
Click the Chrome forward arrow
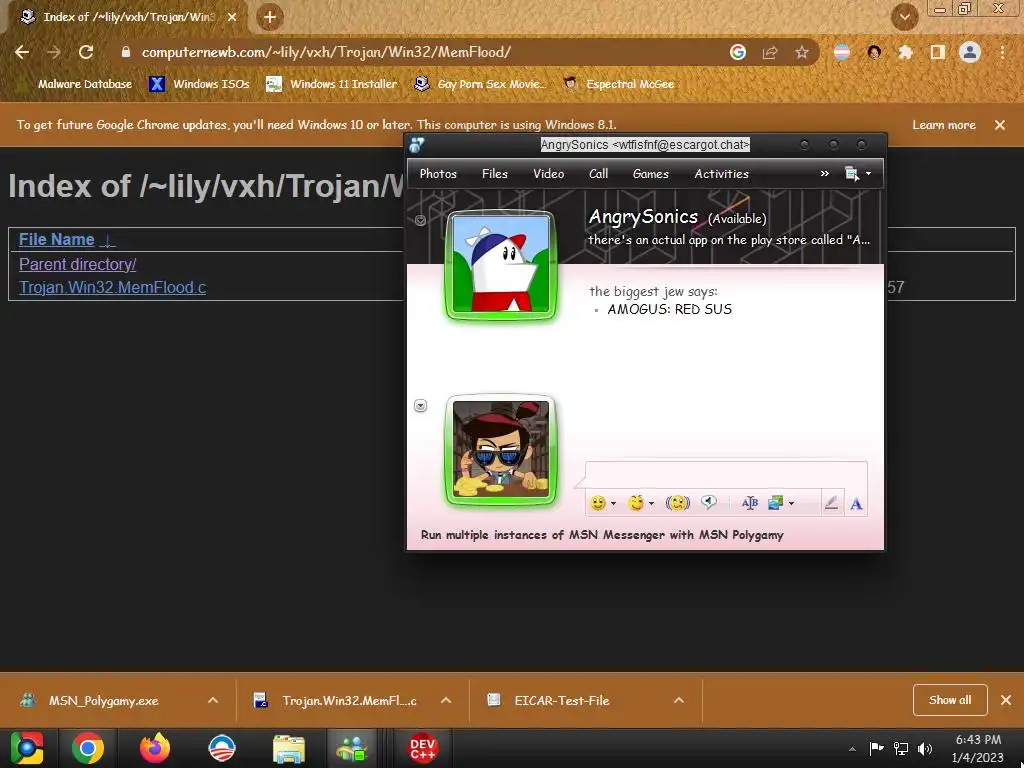pyautogui.click(x=54, y=52)
